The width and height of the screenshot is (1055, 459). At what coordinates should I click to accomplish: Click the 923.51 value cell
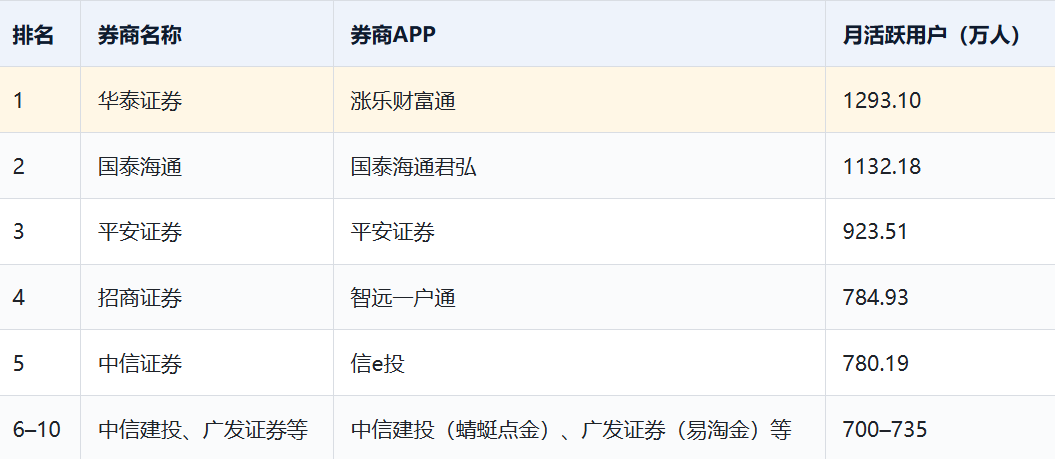click(940, 232)
